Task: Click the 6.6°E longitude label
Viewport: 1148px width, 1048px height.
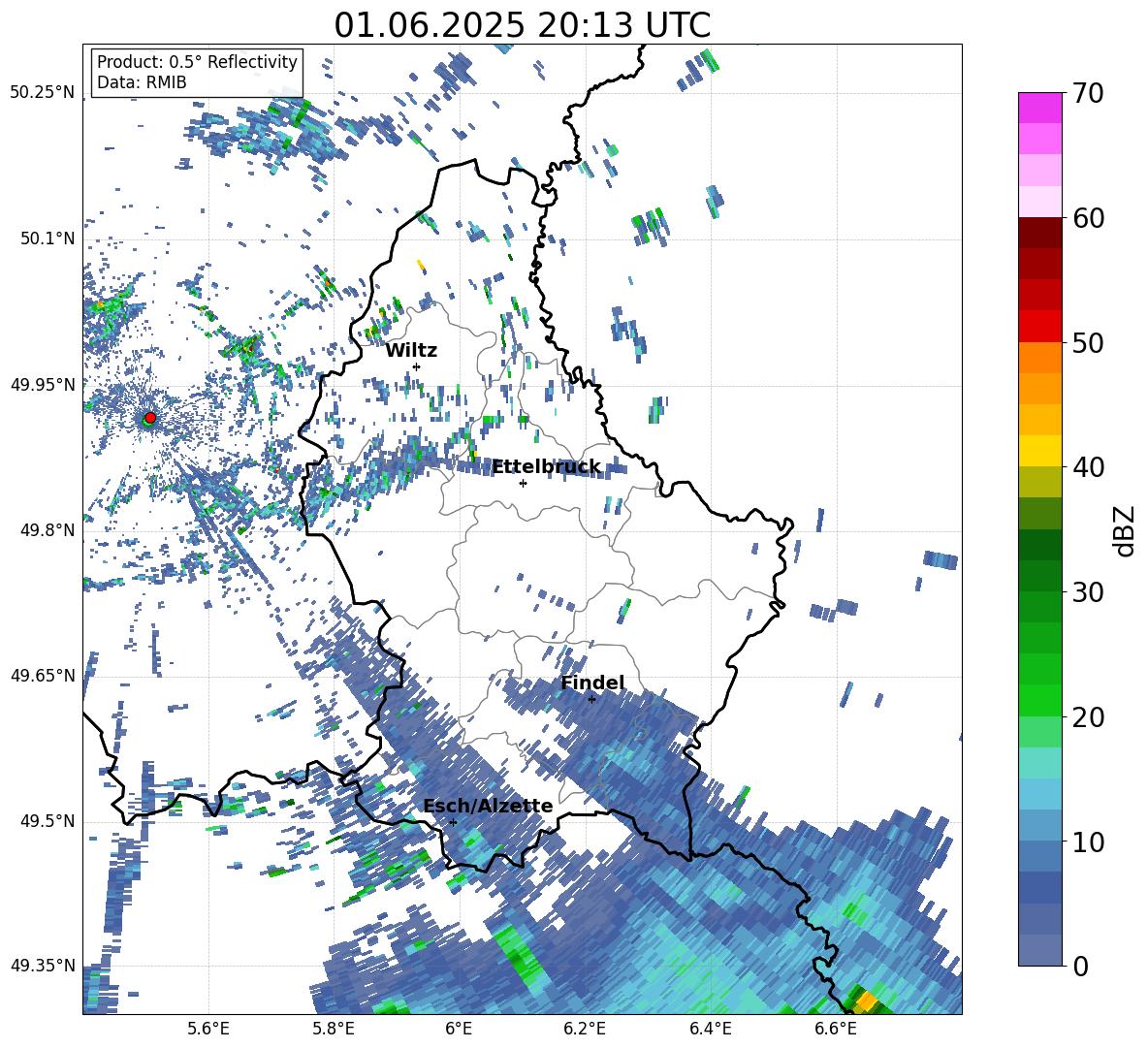Action: click(836, 1029)
